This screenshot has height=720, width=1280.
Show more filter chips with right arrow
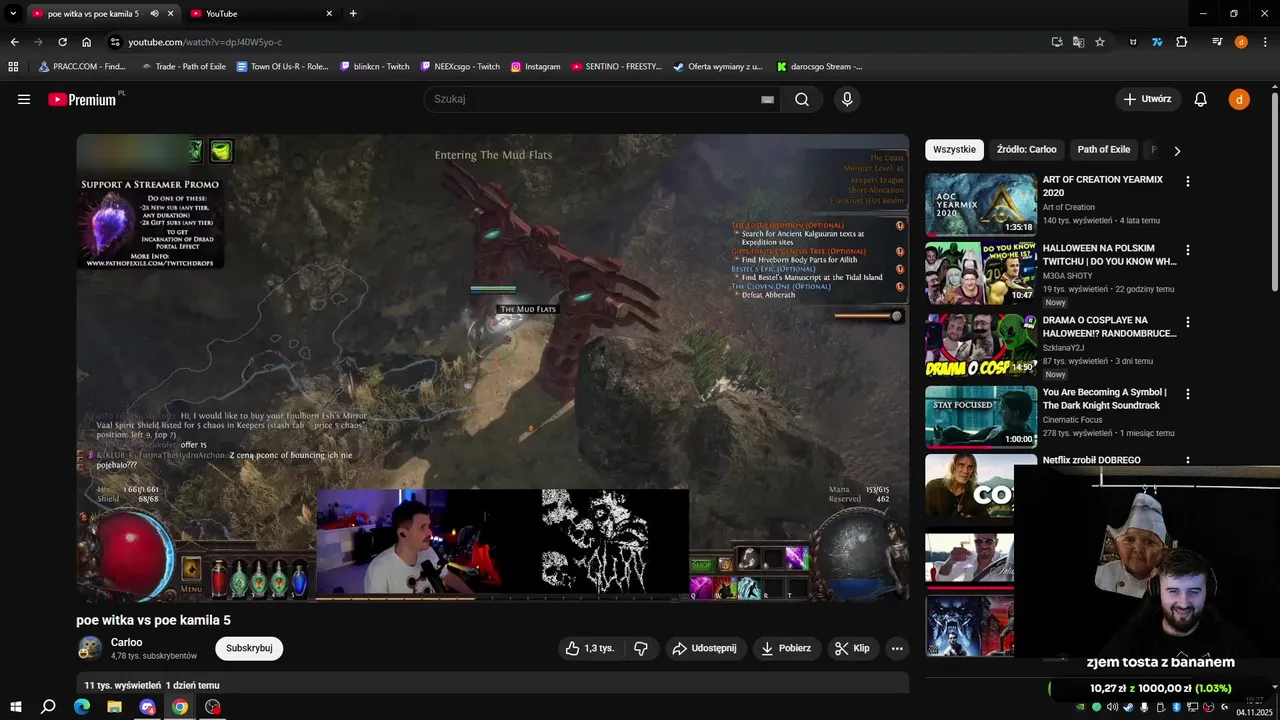pos(1177,151)
